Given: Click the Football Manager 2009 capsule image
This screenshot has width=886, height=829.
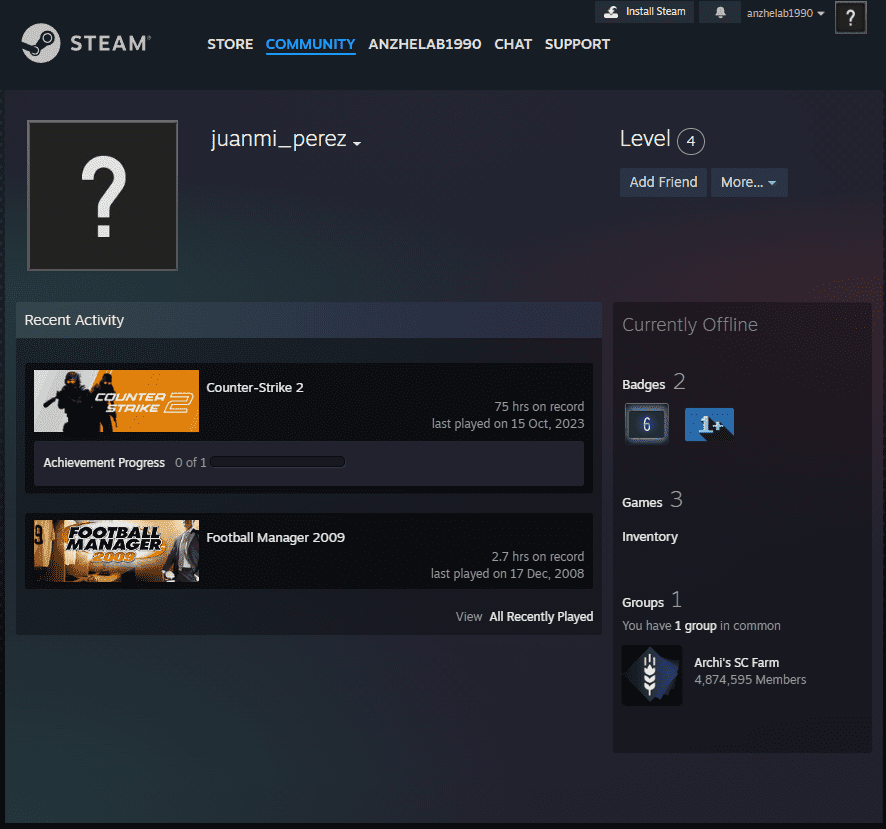Looking at the screenshot, I should point(116,550).
